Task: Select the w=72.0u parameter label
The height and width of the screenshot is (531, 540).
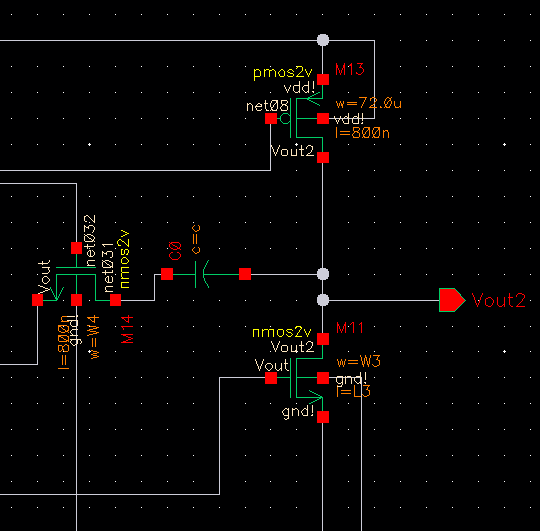Action: pos(368,103)
